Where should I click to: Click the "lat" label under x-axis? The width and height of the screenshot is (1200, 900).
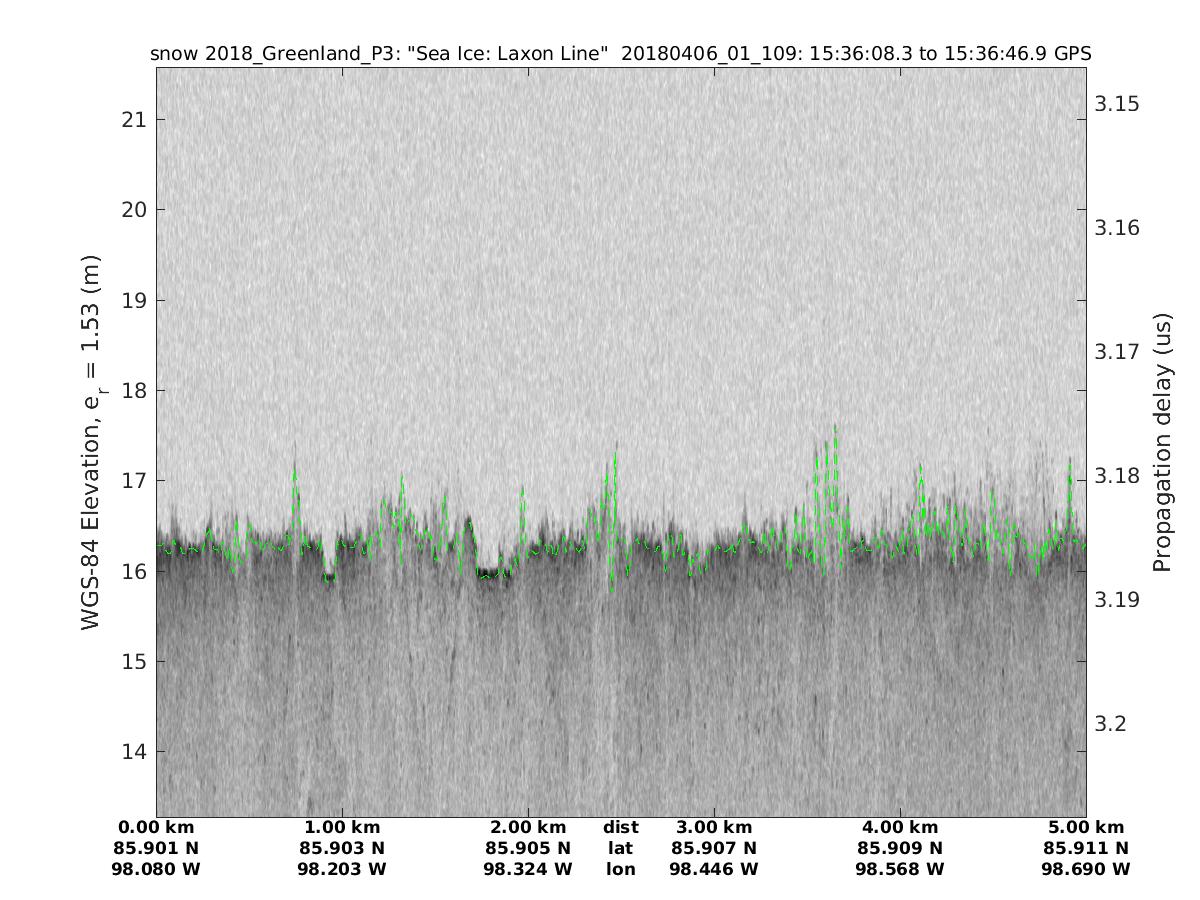point(621,849)
